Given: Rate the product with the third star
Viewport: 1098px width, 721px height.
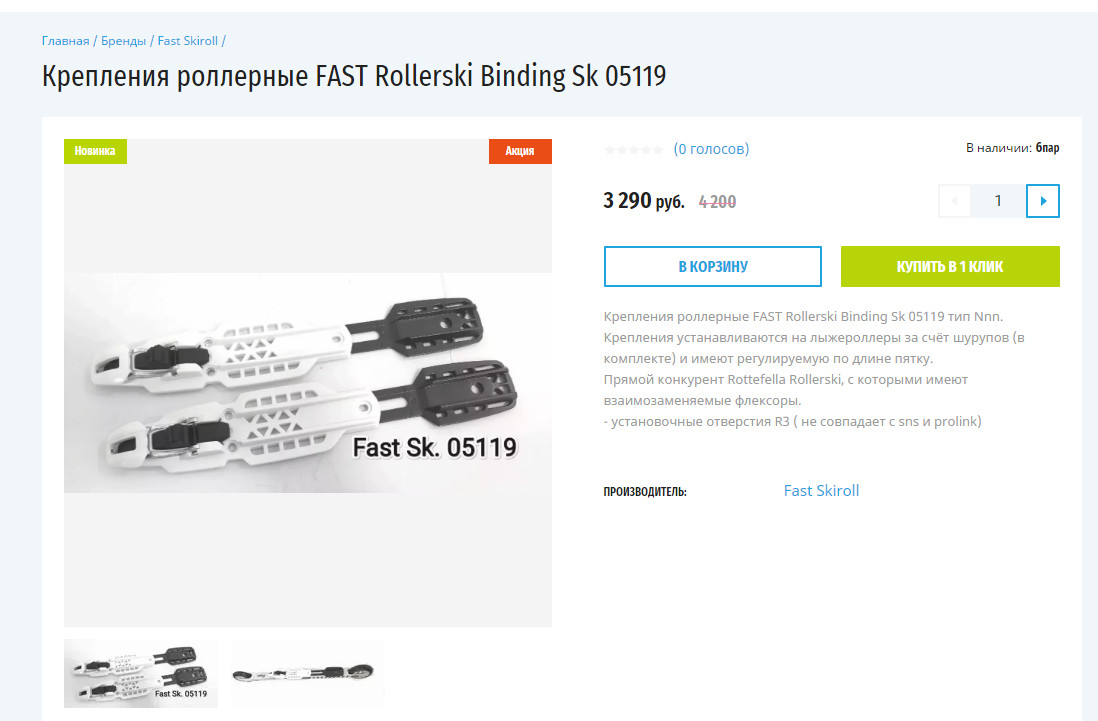Looking at the screenshot, I should pos(633,150).
